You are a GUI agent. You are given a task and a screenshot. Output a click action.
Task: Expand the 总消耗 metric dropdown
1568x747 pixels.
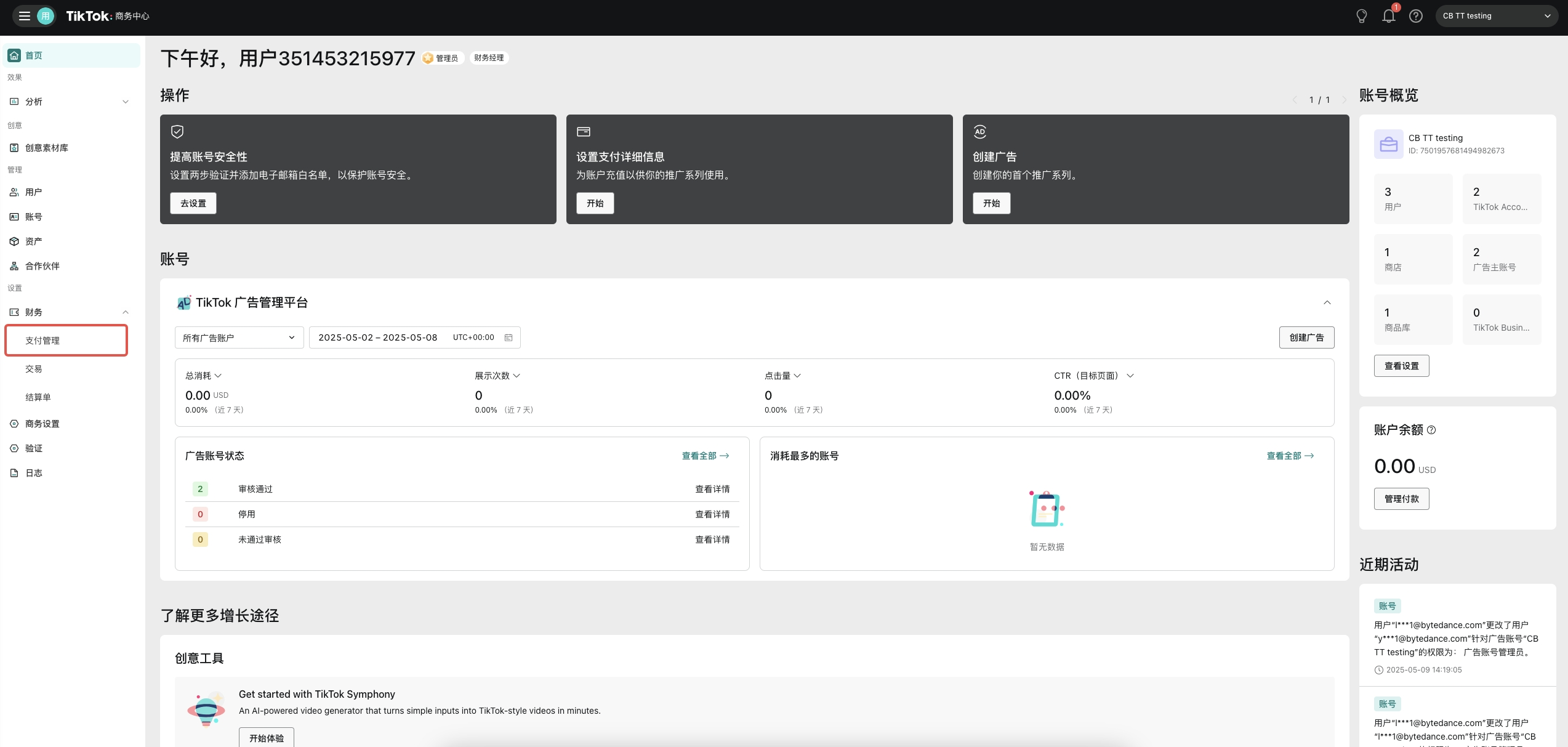(218, 376)
